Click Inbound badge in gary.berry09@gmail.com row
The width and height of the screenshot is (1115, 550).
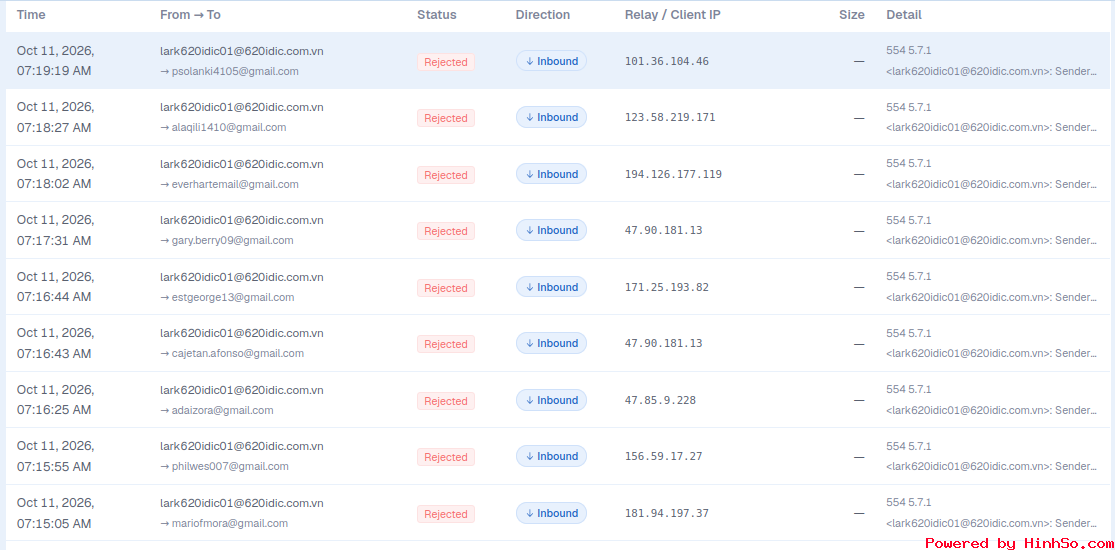(x=551, y=231)
